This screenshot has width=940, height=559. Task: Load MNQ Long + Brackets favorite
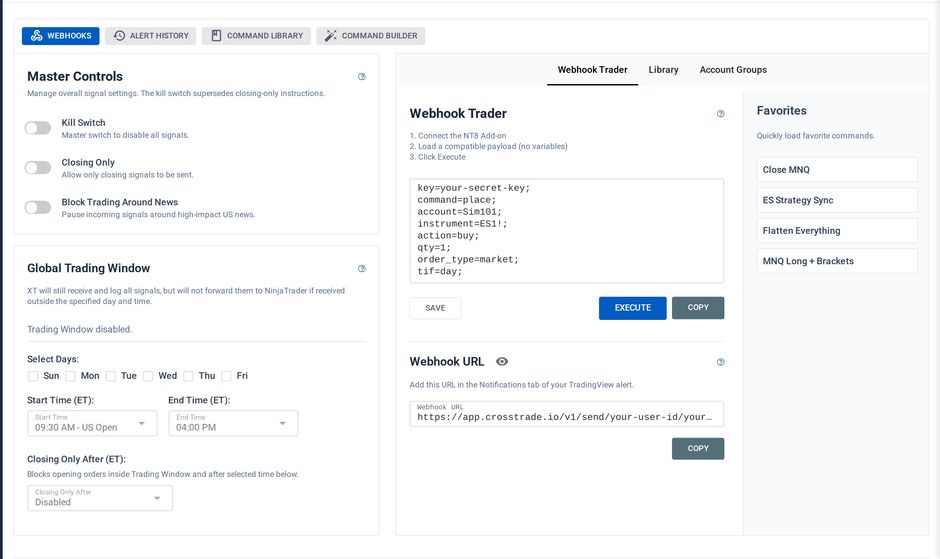click(x=837, y=261)
